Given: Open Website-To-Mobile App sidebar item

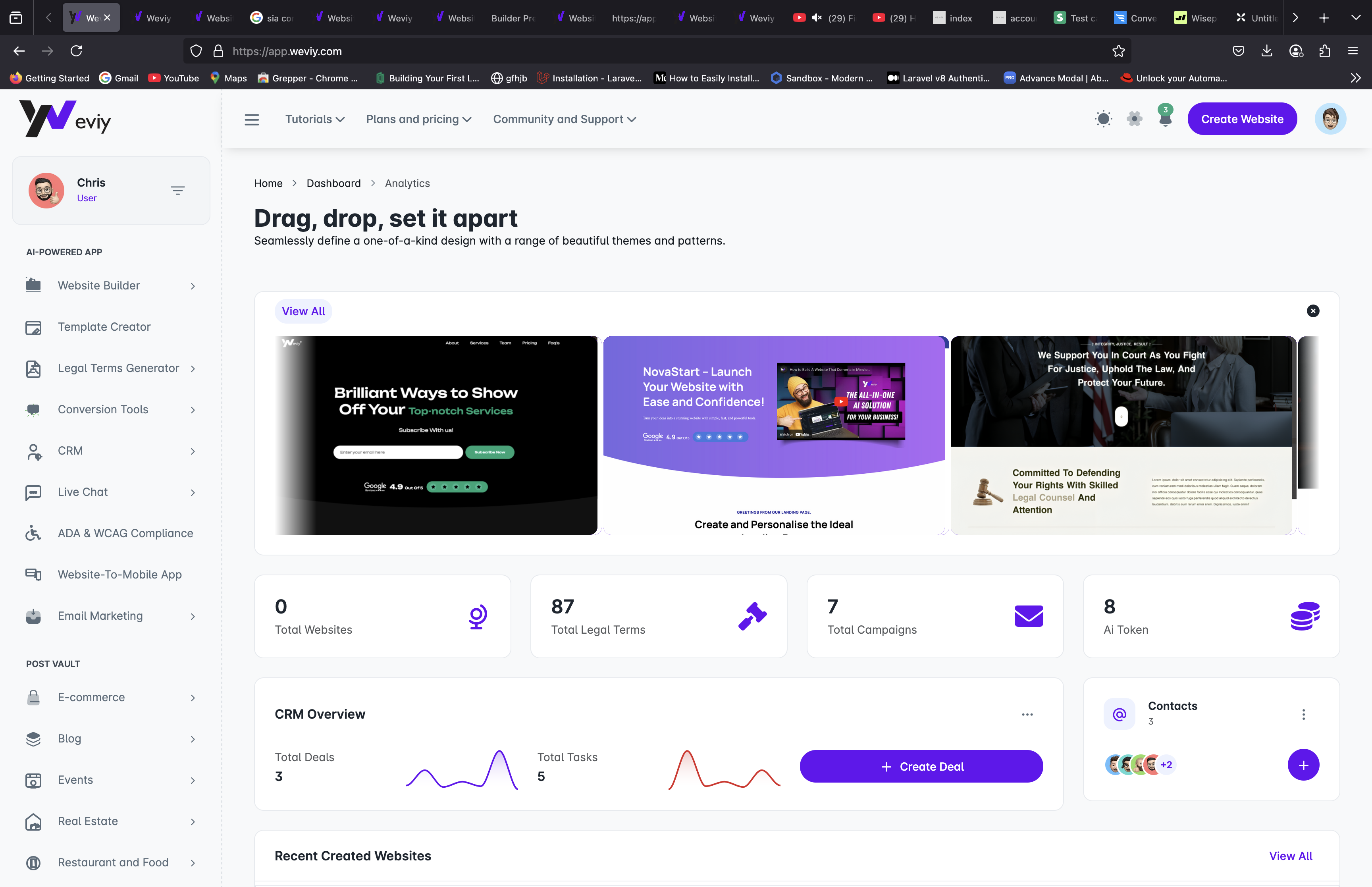Looking at the screenshot, I should point(120,575).
